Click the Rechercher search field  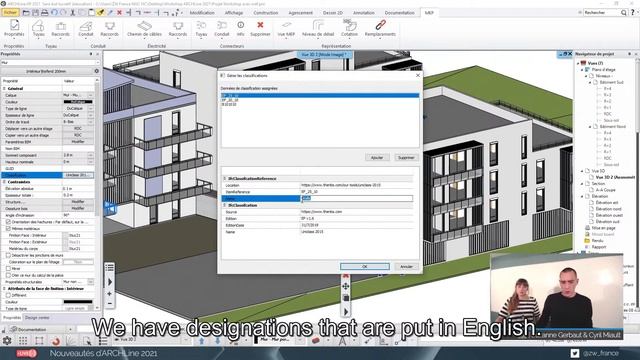(x=602, y=13)
